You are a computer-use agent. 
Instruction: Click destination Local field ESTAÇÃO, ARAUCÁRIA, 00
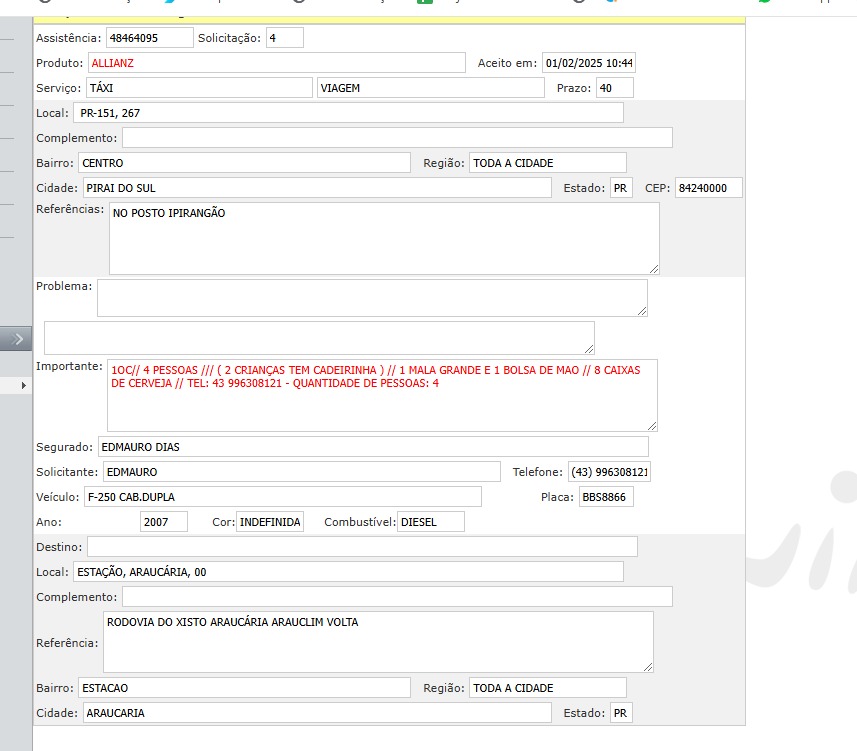[348, 572]
